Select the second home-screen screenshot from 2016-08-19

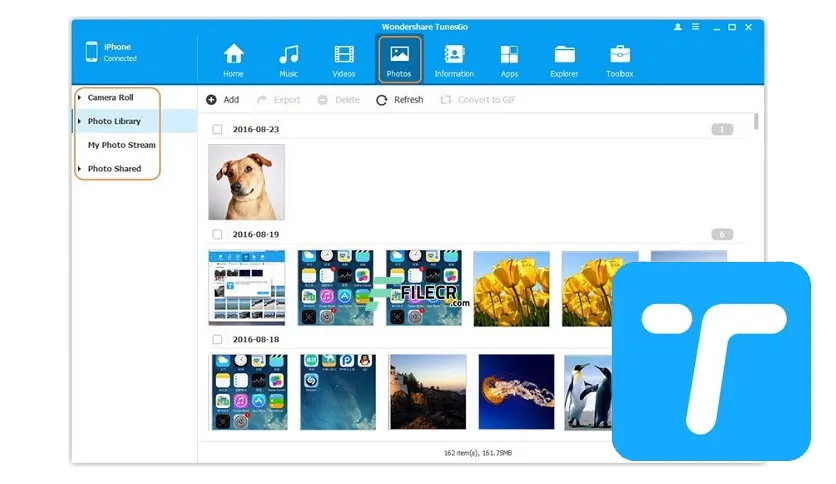point(424,288)
